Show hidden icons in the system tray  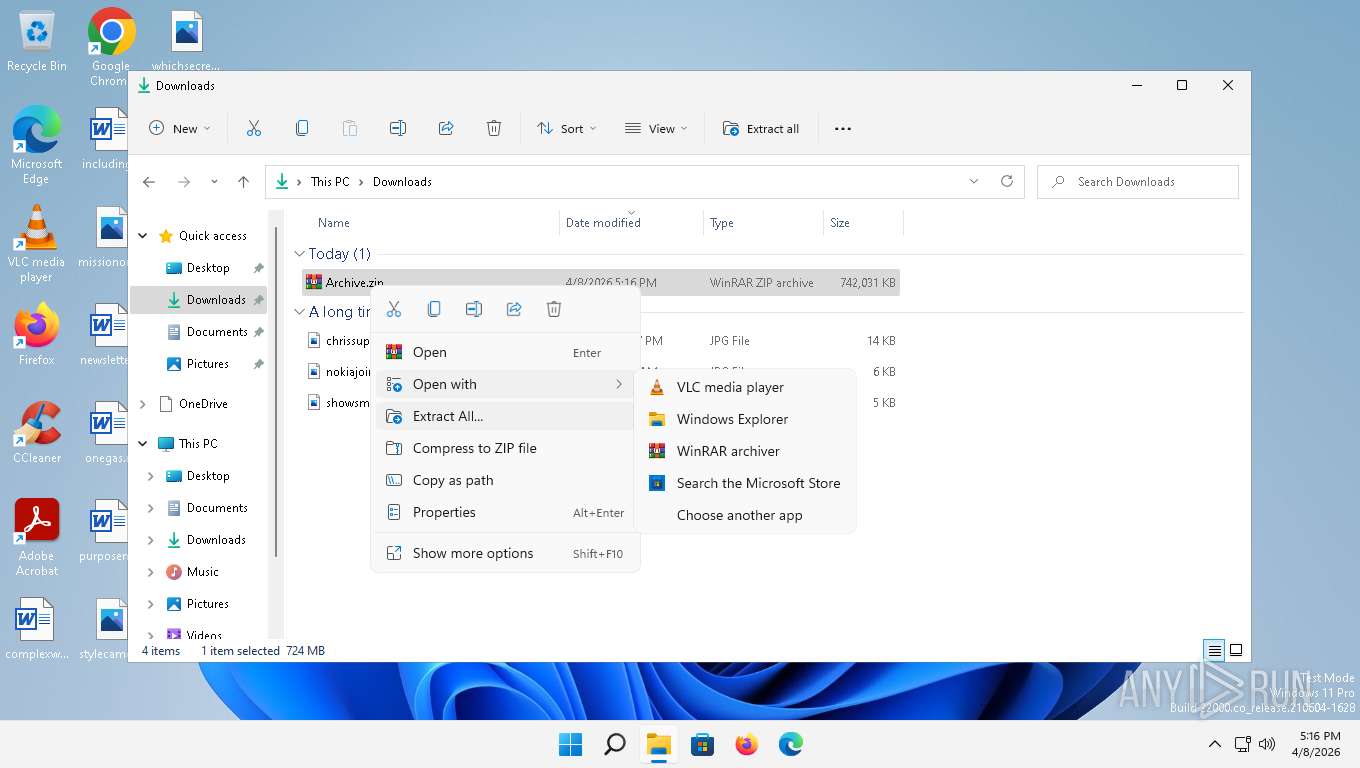point(1215,744)
